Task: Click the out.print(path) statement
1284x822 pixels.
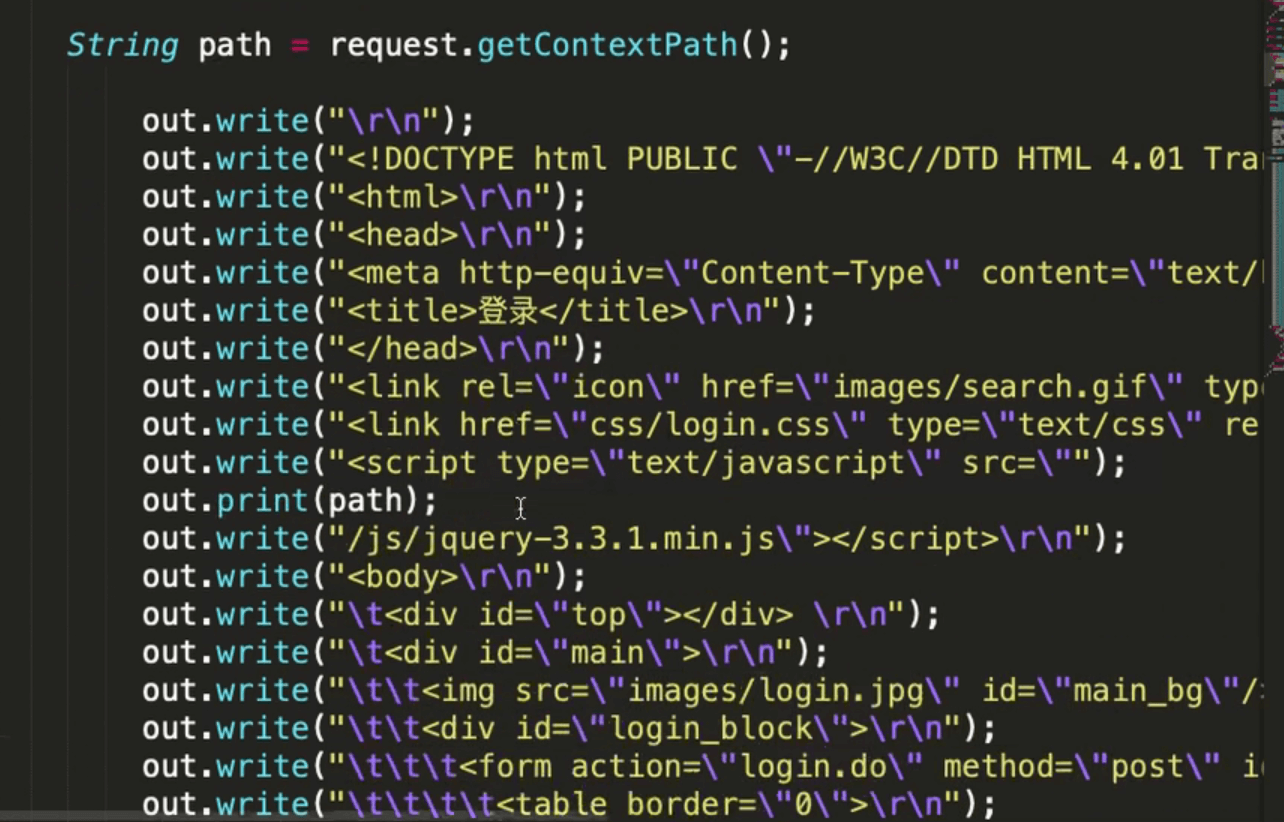Action: coord(290,501)
